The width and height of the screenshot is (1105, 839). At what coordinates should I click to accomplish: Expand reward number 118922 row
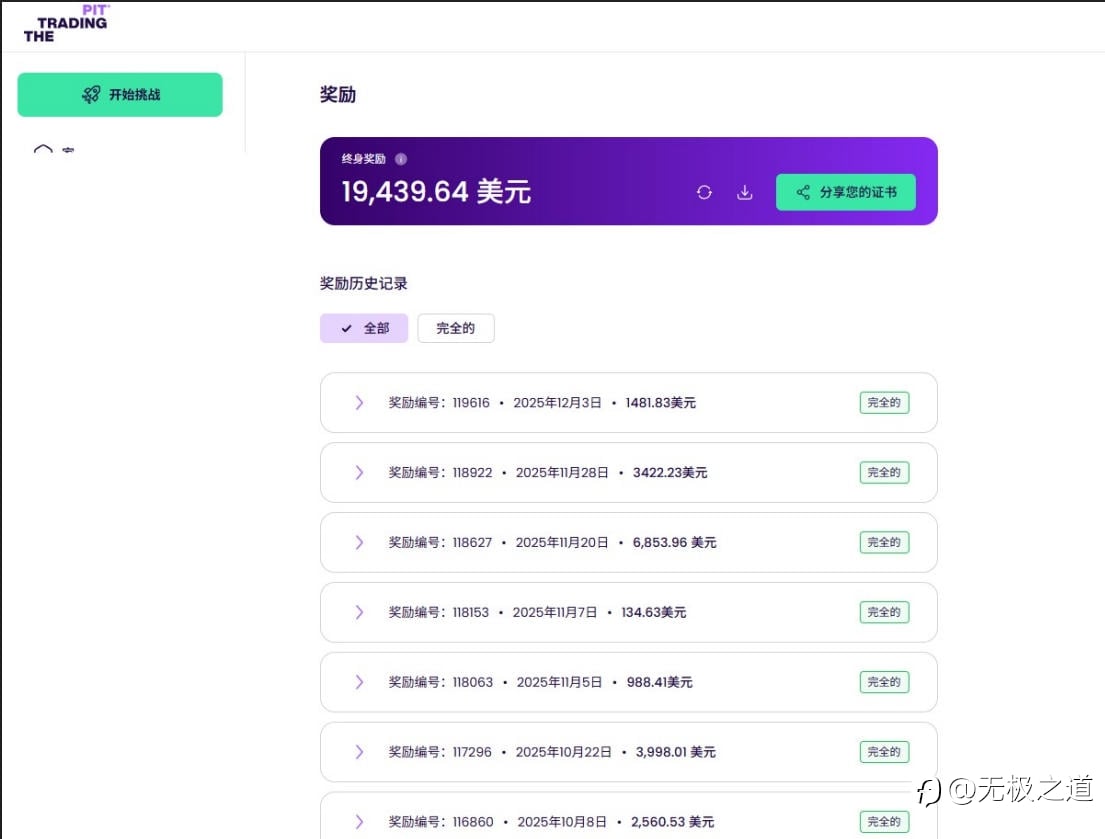coord(359,473)
